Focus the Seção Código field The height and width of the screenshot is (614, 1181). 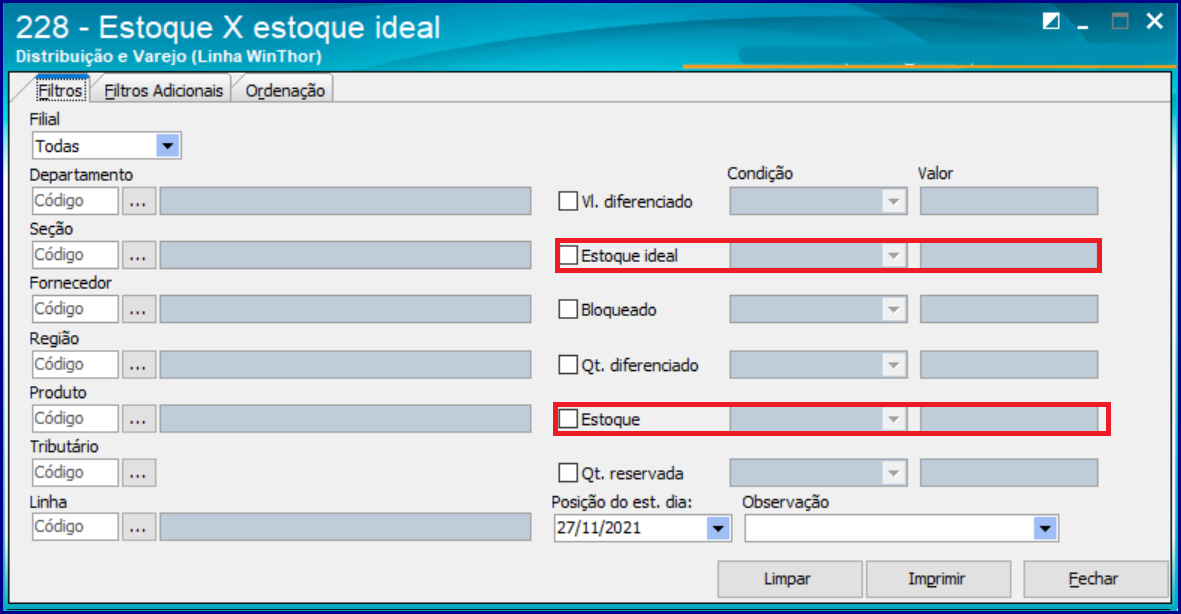[75, 255]
